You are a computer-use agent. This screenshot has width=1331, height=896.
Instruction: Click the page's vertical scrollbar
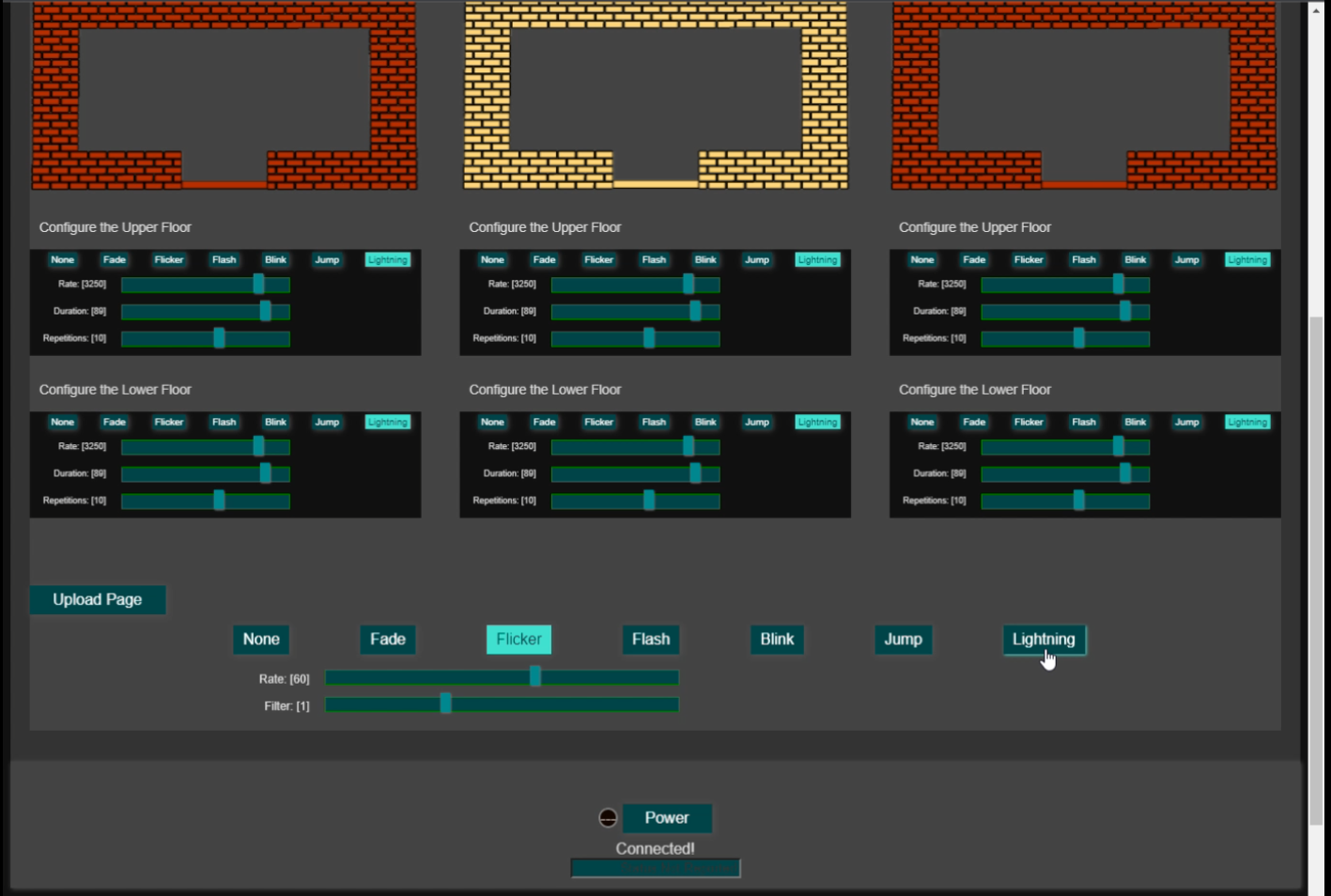coord(1316,564)
